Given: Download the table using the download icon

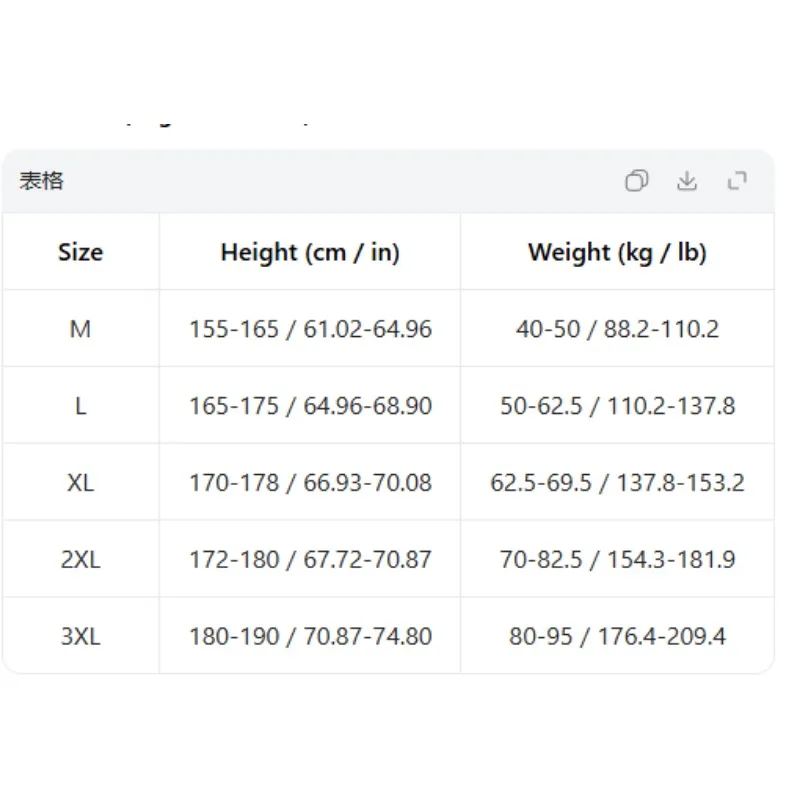Looking at the screenshot, I should click(687, 181).
